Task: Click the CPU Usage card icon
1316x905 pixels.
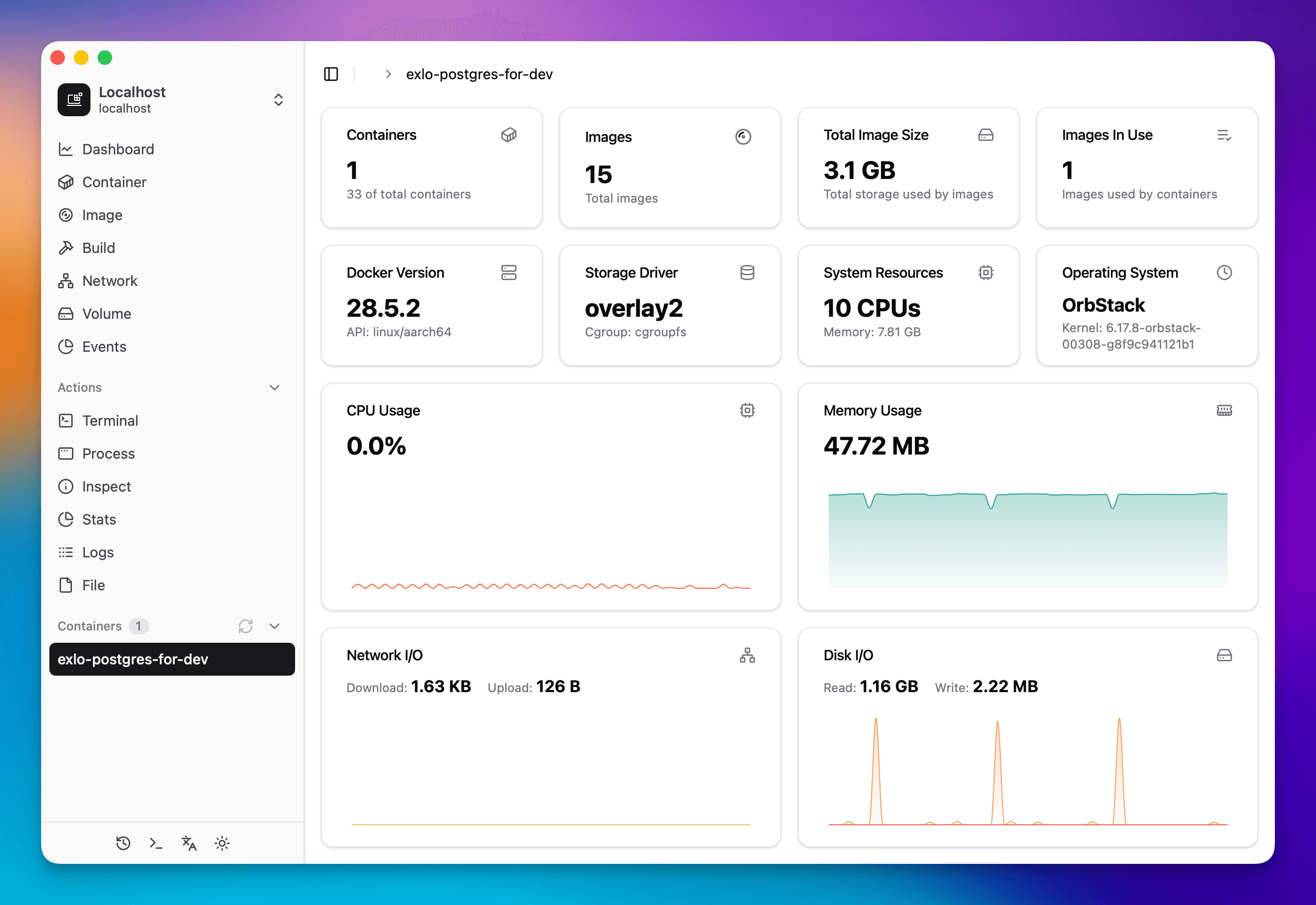Action: point(747,410)
